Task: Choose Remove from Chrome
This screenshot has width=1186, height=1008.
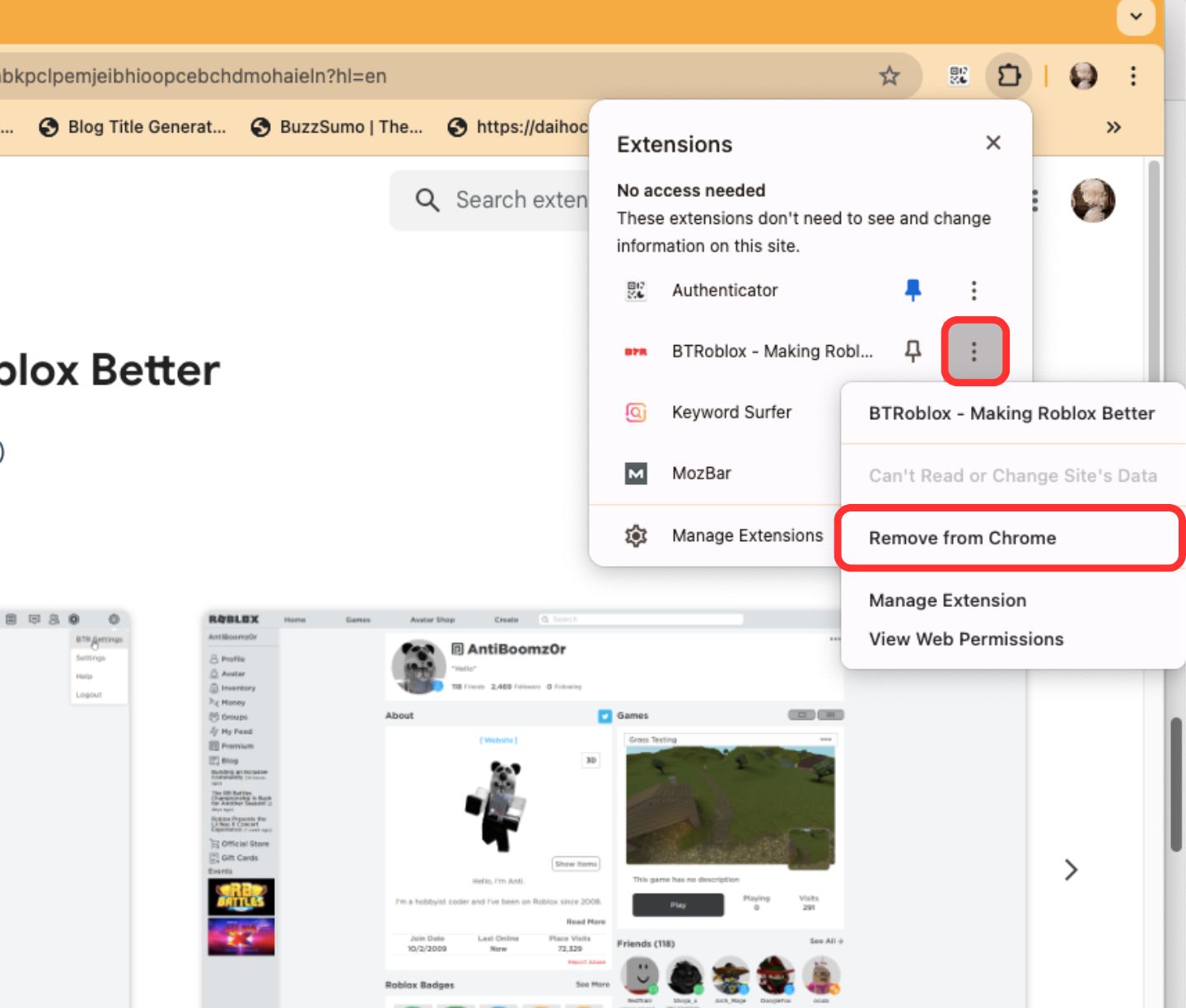Action: point(1011,539)
